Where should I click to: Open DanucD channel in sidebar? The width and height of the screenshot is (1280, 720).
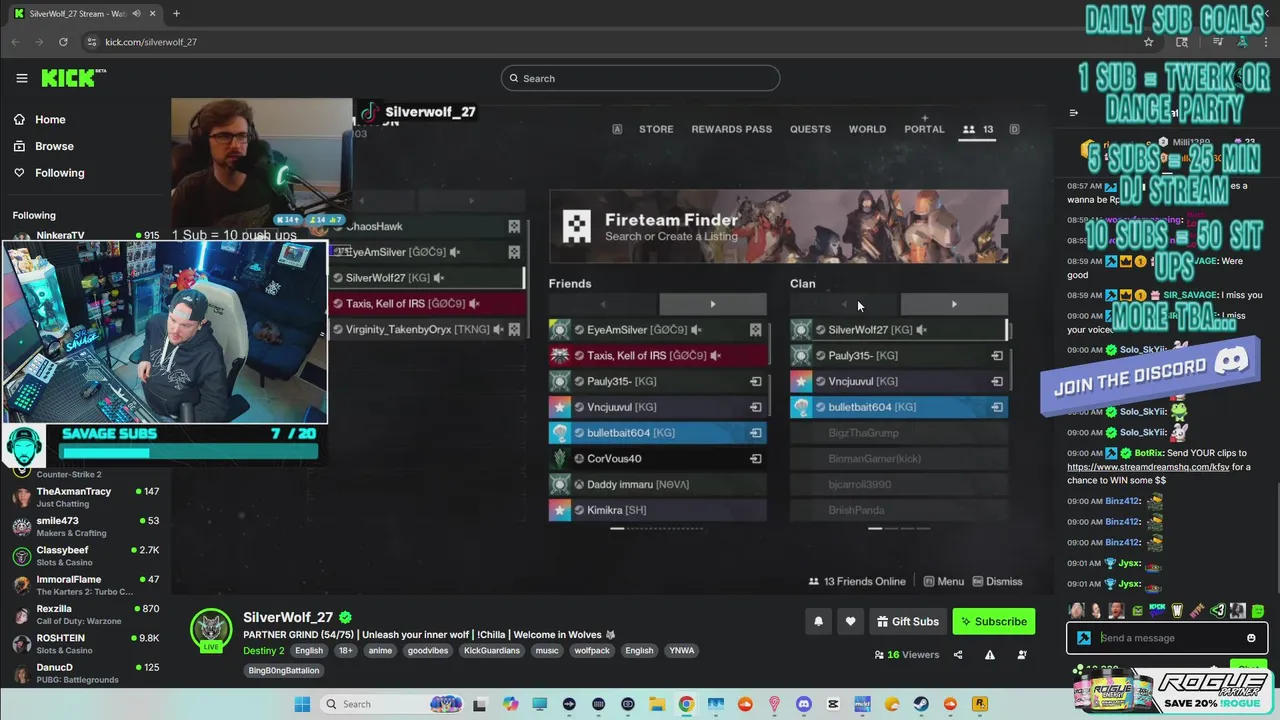click(86, 673)
